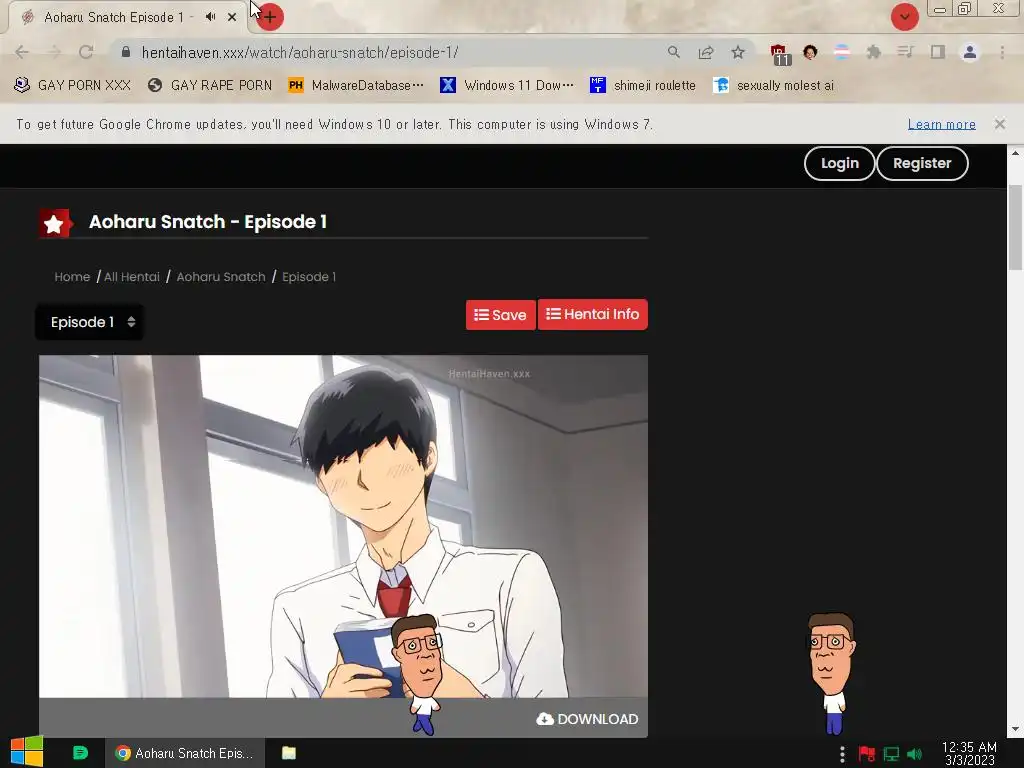
Task: Expand the Episode 1 selector dropdown
Action: click(90, 322)
